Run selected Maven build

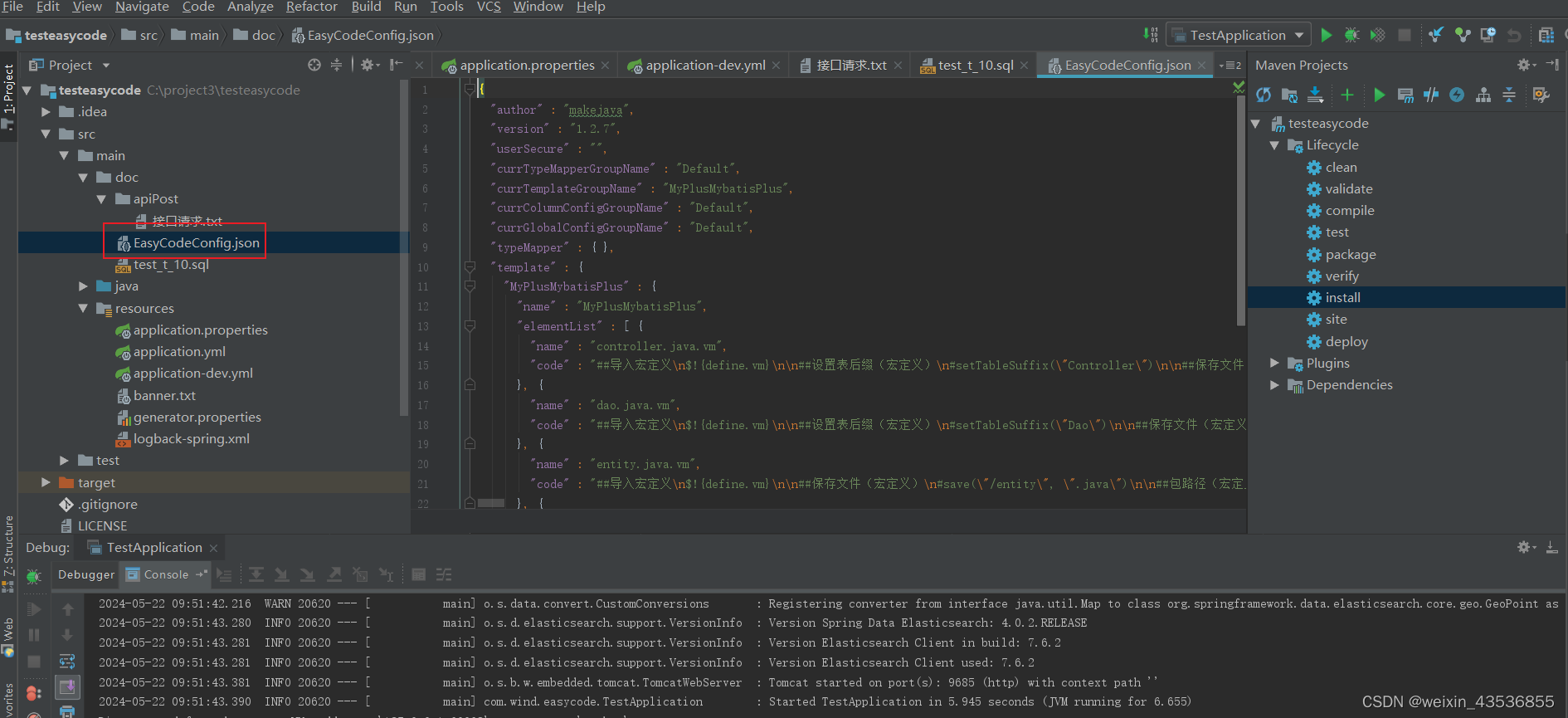pos(1379,95)
